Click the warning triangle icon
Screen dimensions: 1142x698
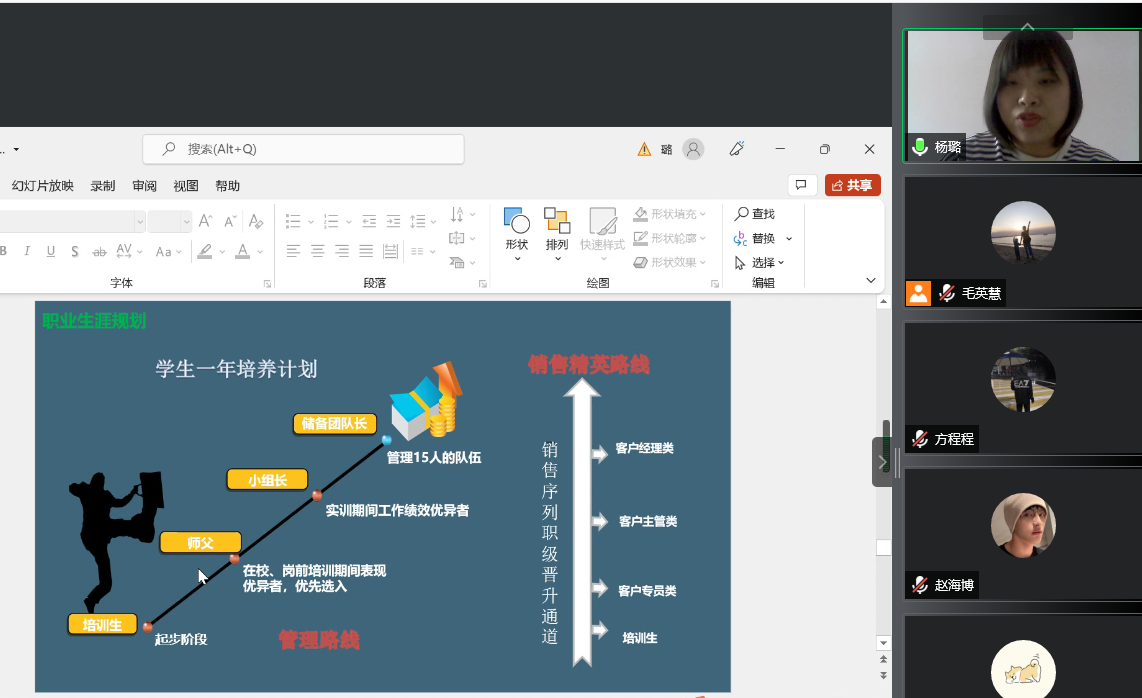click(644, 149)
